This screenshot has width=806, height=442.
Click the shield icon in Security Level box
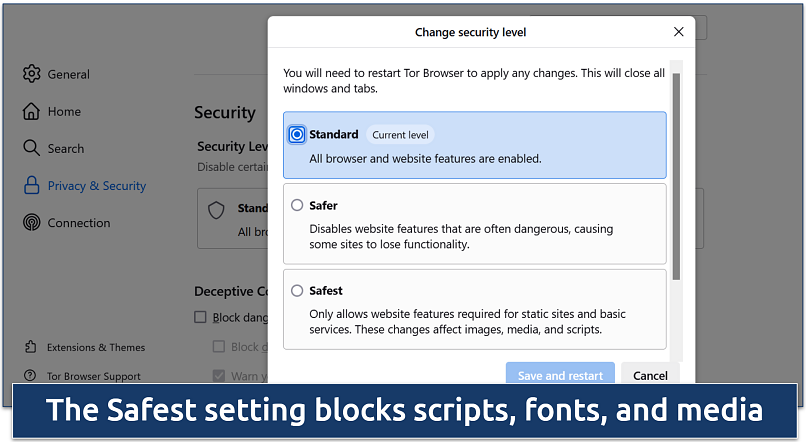tap(216, 210)
